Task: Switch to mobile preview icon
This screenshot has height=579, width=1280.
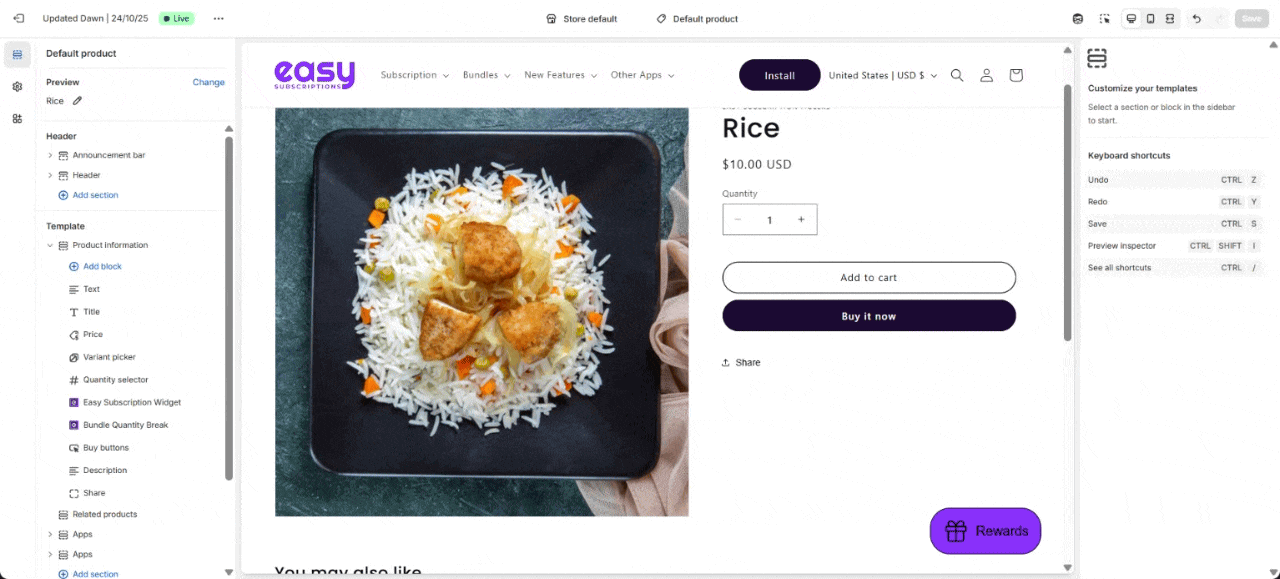Action: [x=1150, y=19]
